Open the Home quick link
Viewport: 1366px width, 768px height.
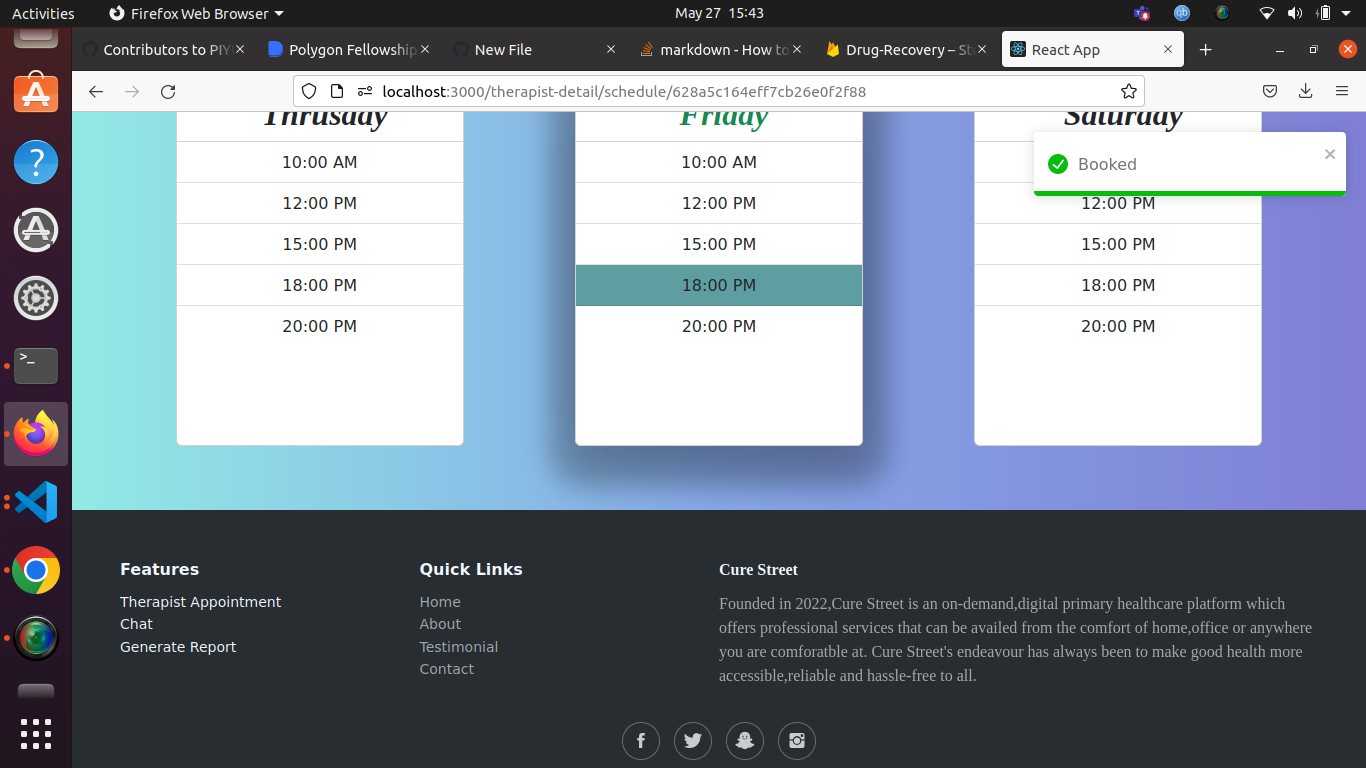point(440,602)
